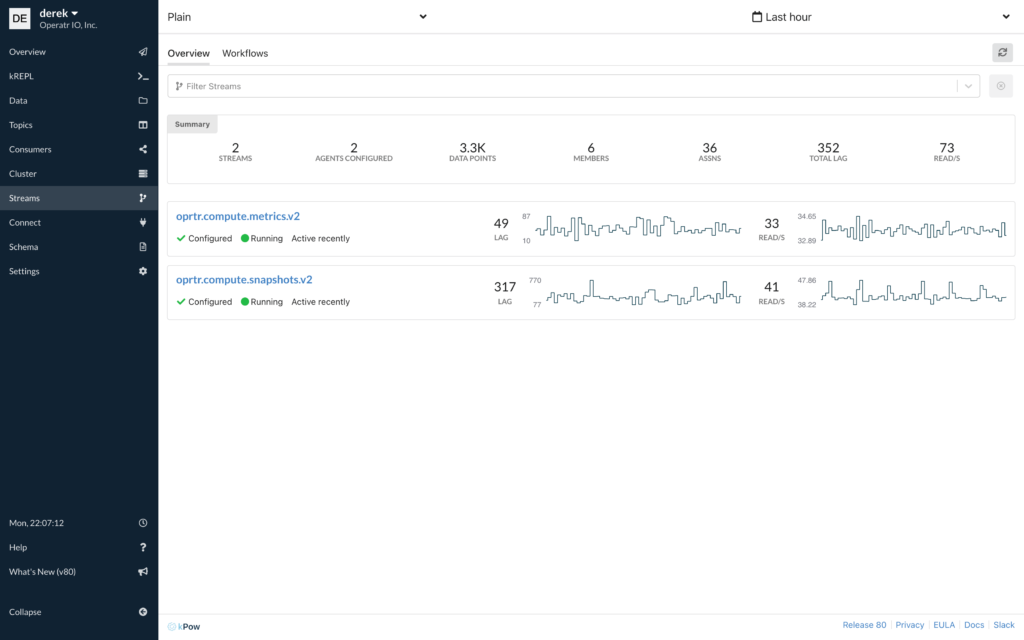Open the Last hour time range dropdown
The width and height of the screenshot is (1024, 640).
pos(880,17)
